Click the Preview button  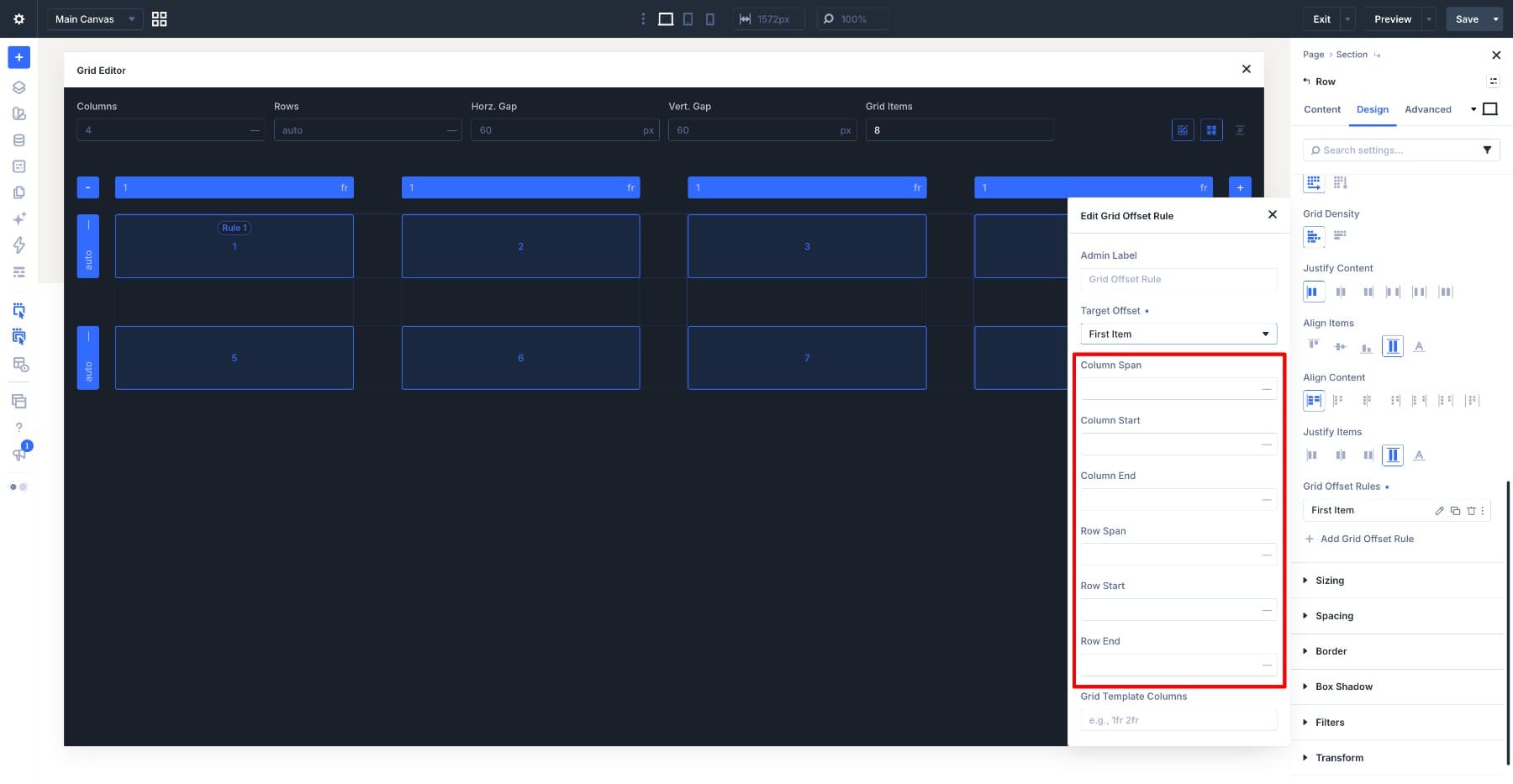[1393, 18]
